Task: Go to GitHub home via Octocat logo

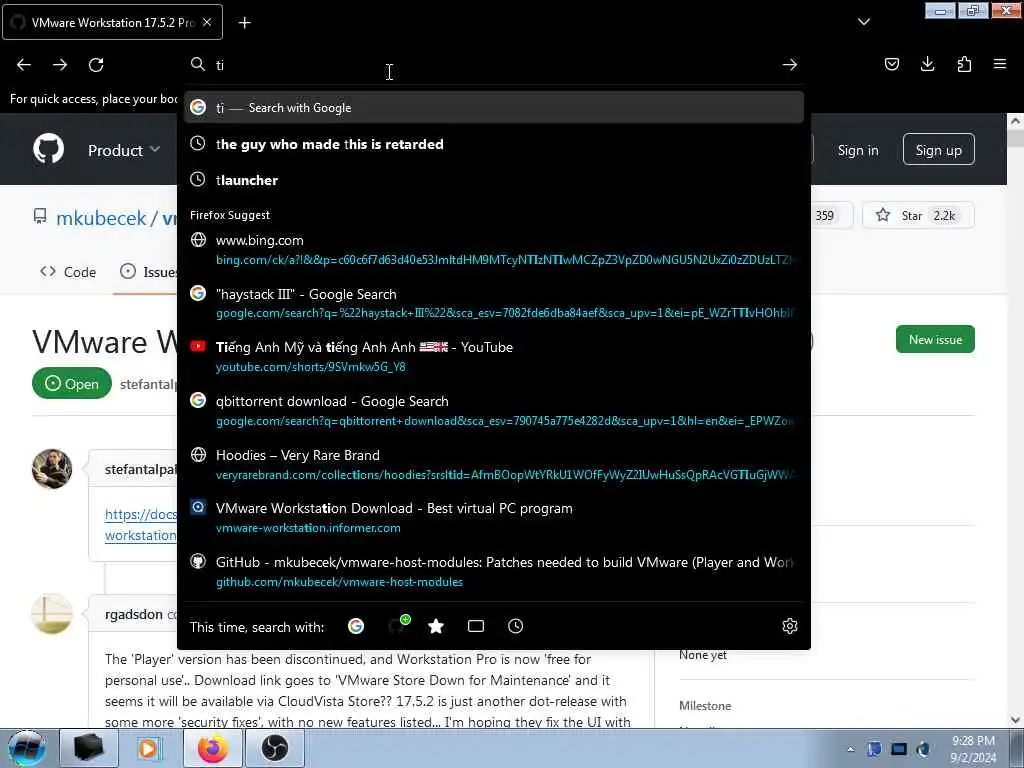Action: click(49, 150)
